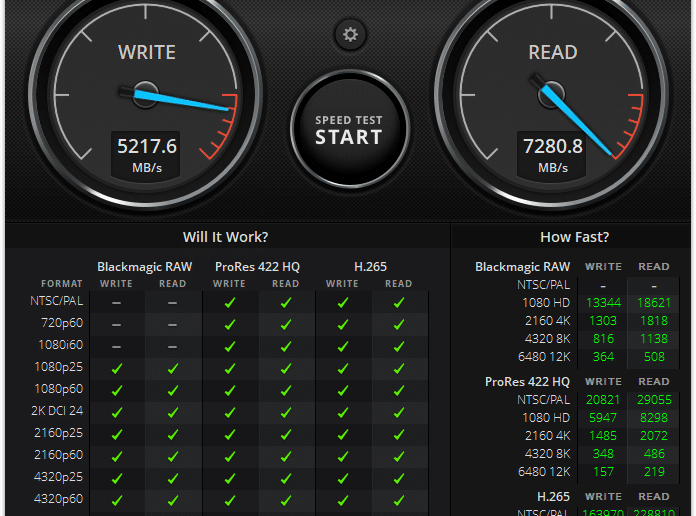The width and height of the screenshot is (696, 516).
Task: Click the 4320p25 format row label
Action: click(x=59, y=477)
